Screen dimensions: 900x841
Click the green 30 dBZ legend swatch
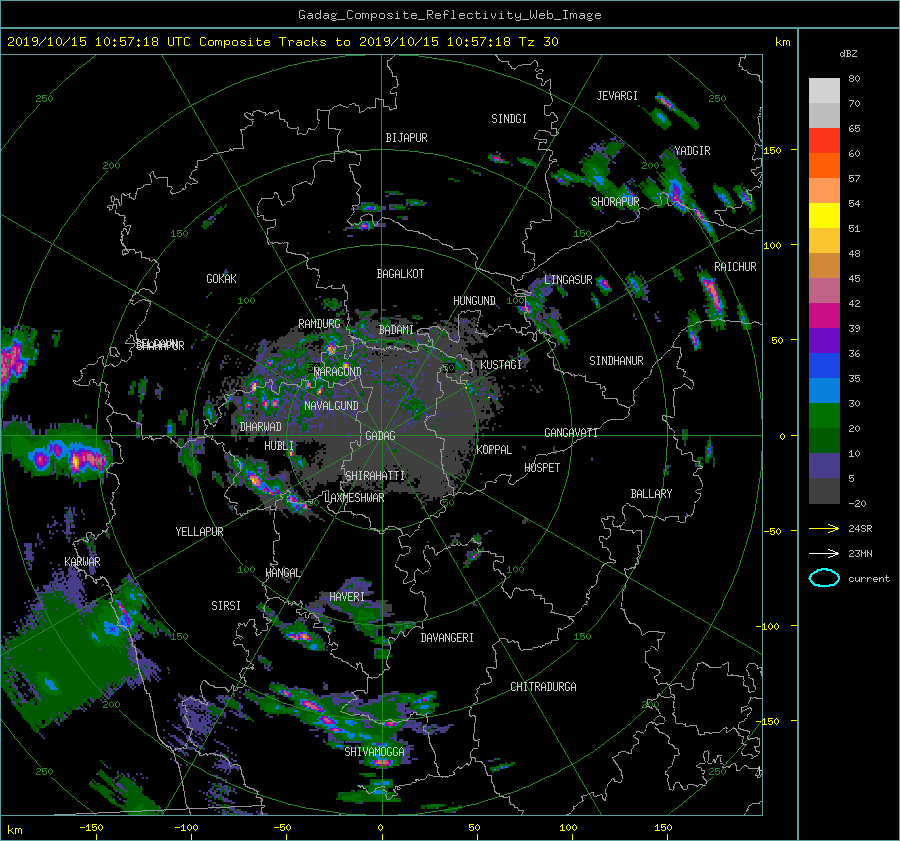tap(824, 416)
